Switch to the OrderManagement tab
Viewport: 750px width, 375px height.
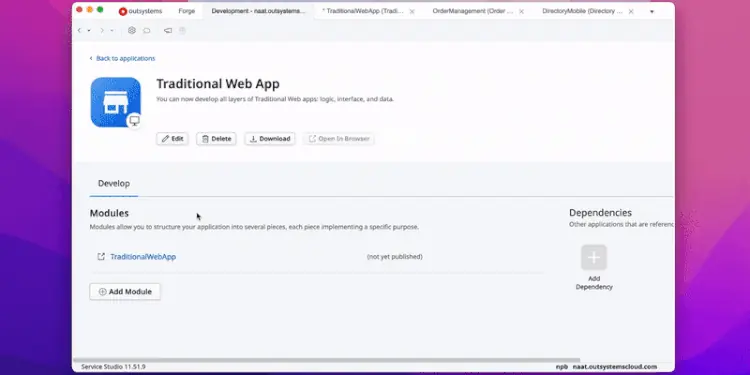coord(473,11)
